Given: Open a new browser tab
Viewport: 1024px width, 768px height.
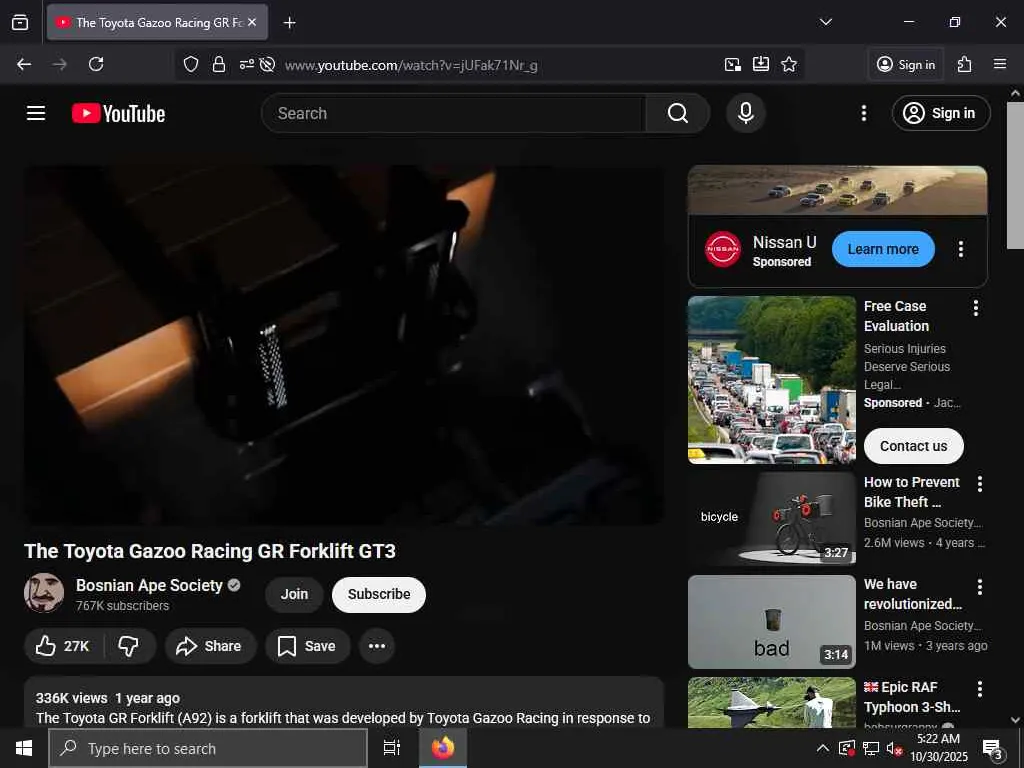Looking at the screenshot, I should pos(289,23).
